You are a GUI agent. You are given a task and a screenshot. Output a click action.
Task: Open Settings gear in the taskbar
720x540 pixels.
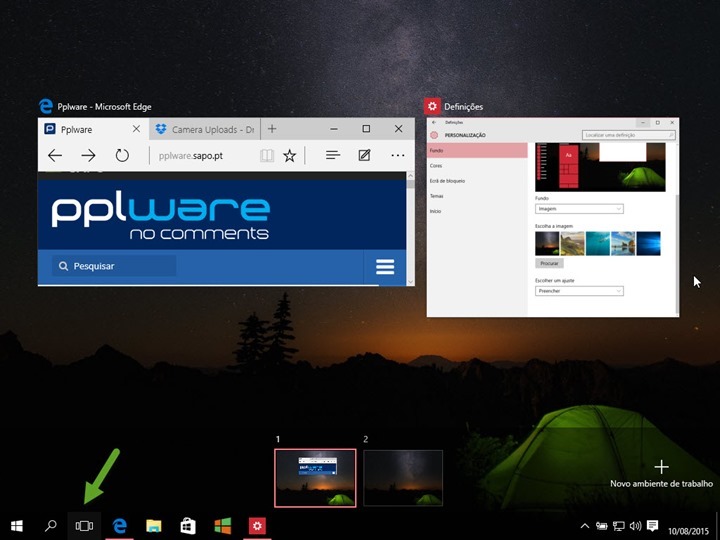coord(257,526)
